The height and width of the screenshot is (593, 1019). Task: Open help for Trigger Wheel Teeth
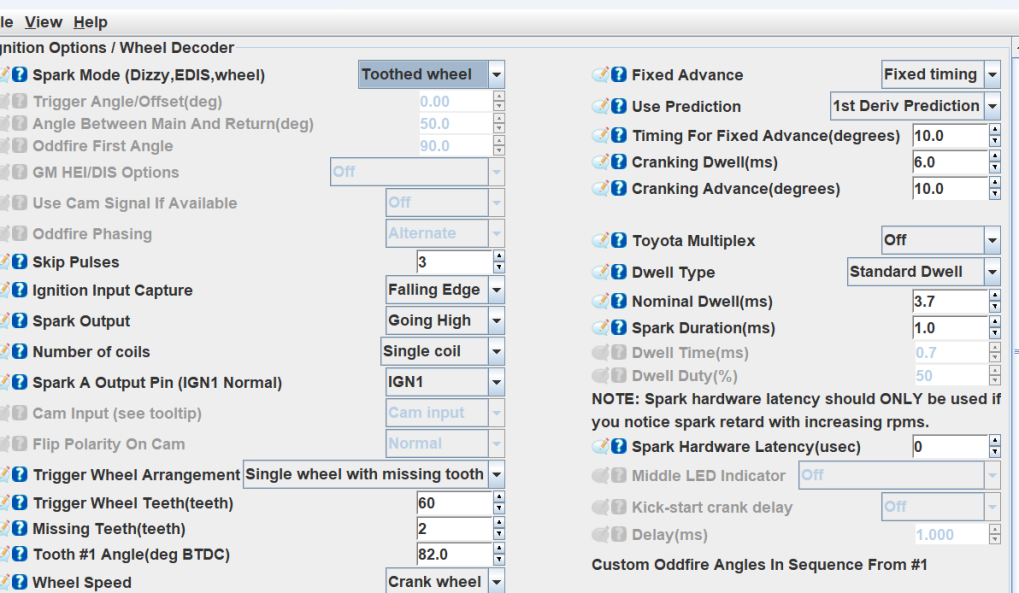[20, 503]
